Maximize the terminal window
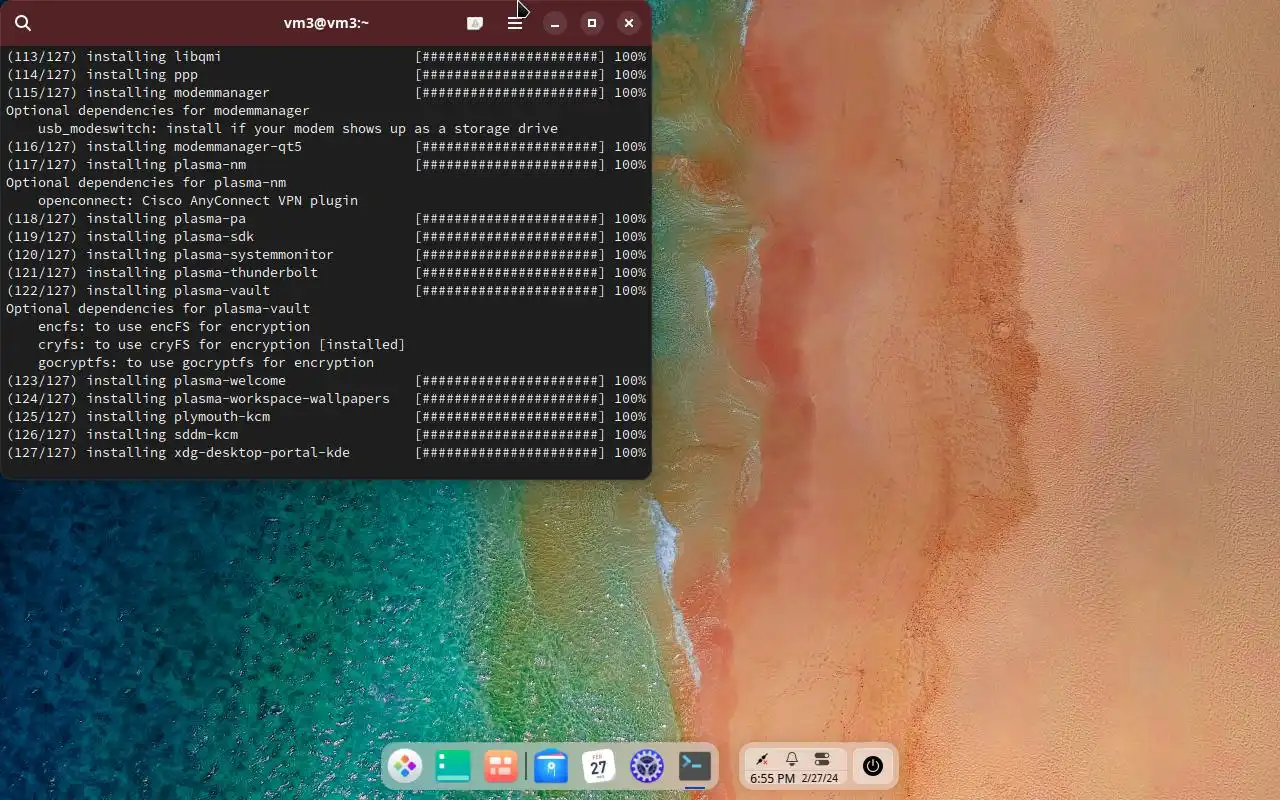 pos(592,23)
